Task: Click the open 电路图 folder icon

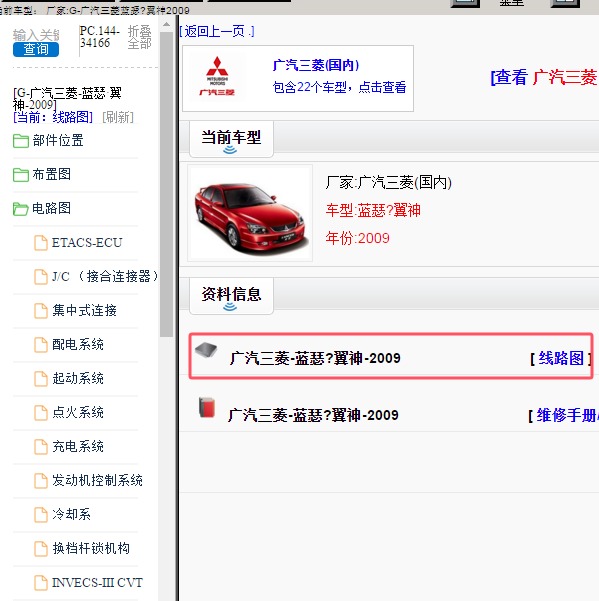Action: point(21,209)
